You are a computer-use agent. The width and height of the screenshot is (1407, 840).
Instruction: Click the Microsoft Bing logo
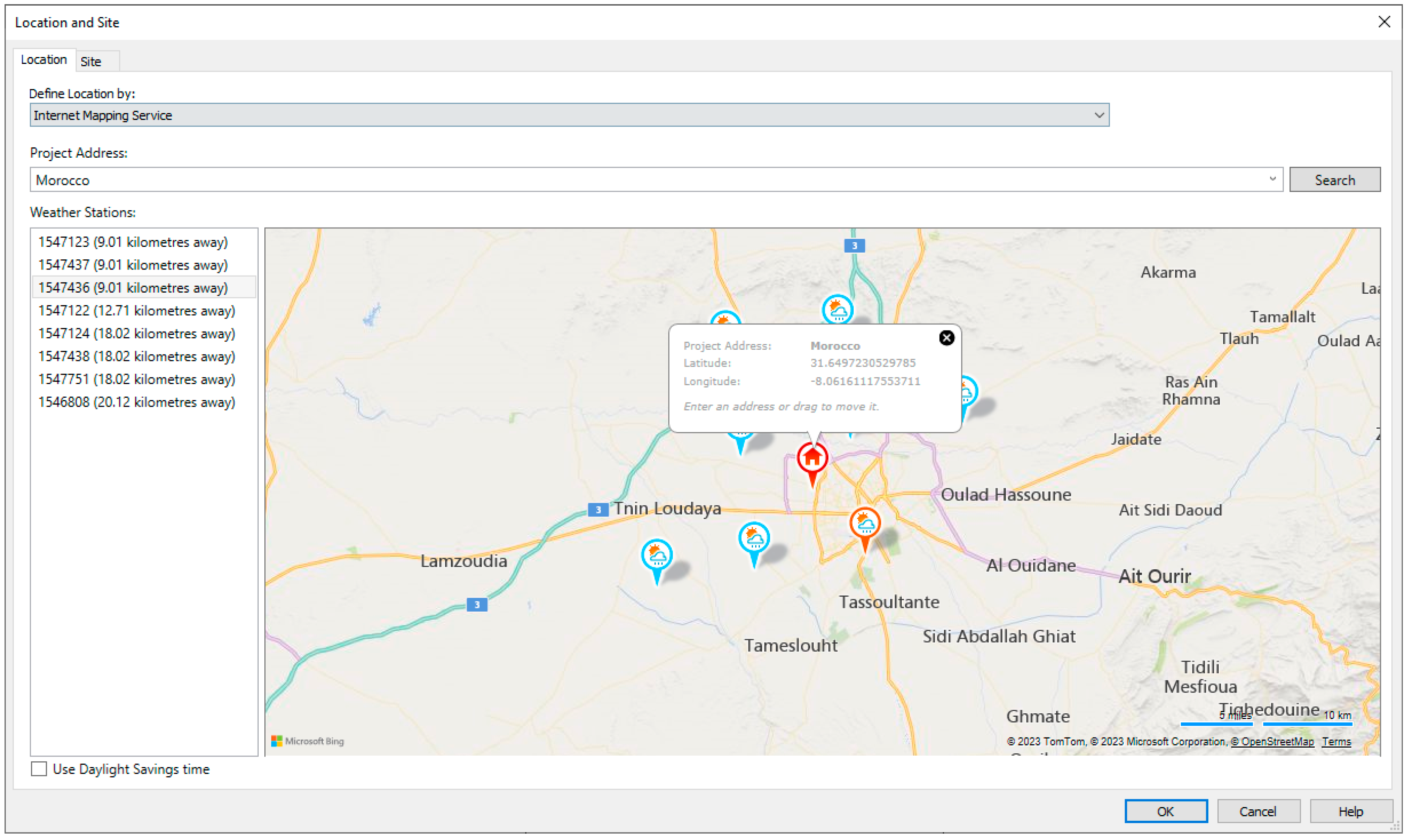[x=308, y=741]
